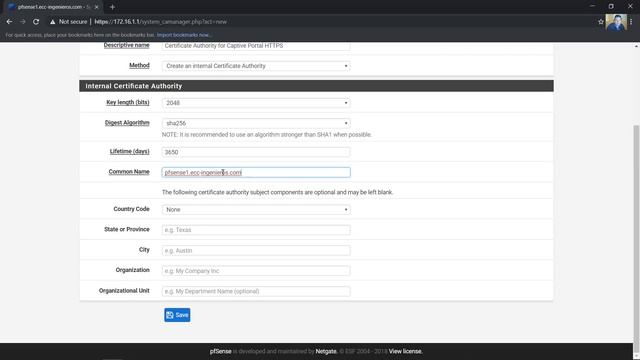Open a new browser tab
The width and height of the screenshot is (640, 360).
(112, 7)
